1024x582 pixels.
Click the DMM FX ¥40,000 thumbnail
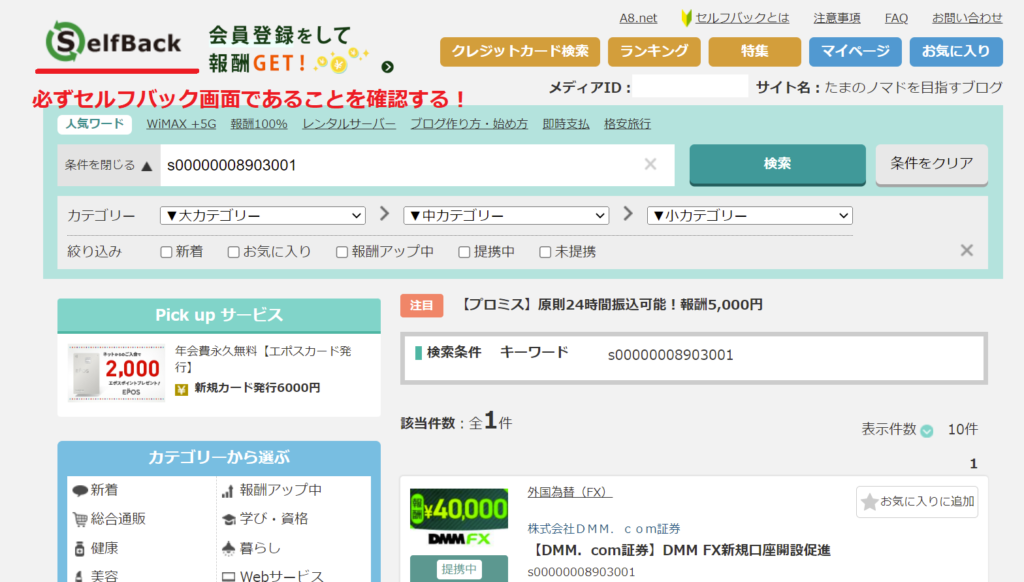[x=459, y=517]
